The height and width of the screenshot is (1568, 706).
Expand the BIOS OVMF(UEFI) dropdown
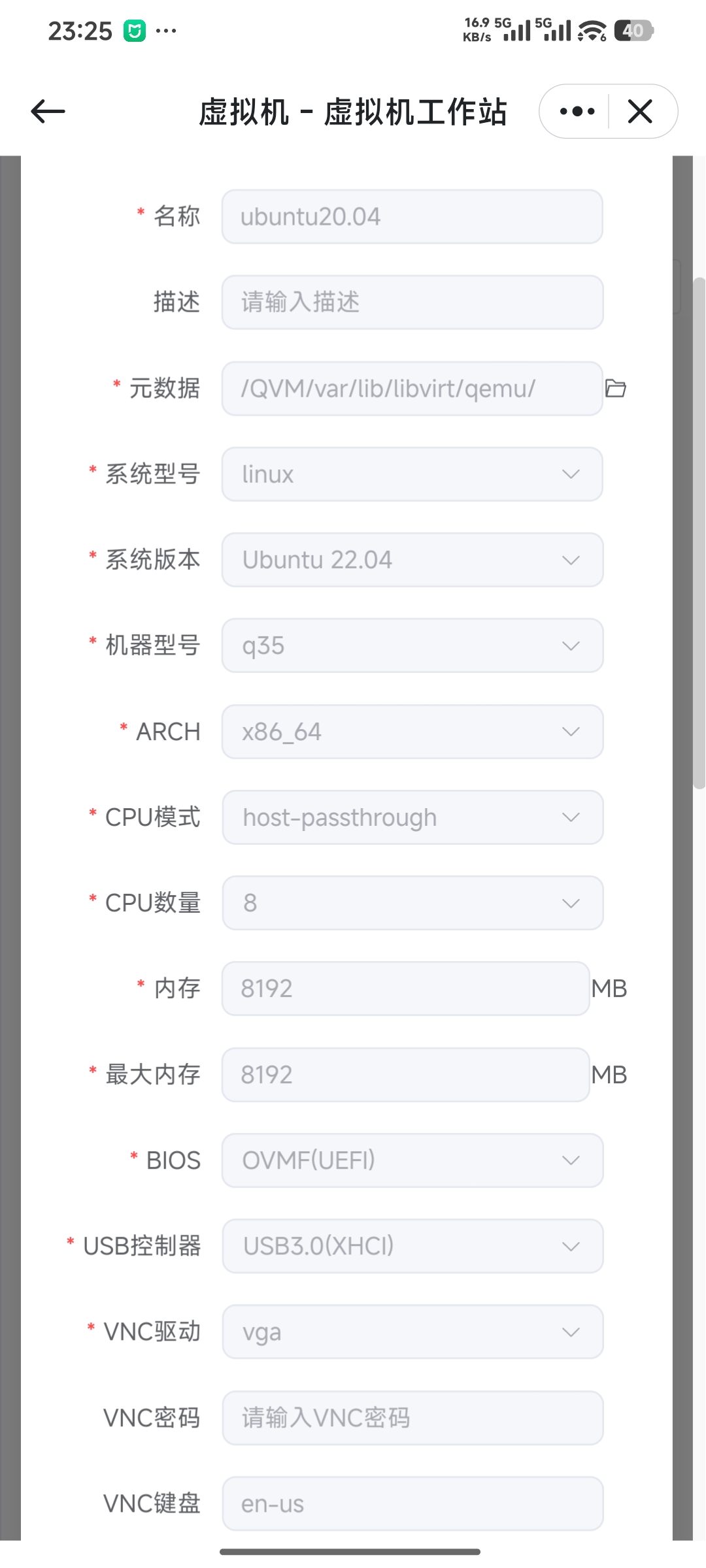(x=412, y=1160)
